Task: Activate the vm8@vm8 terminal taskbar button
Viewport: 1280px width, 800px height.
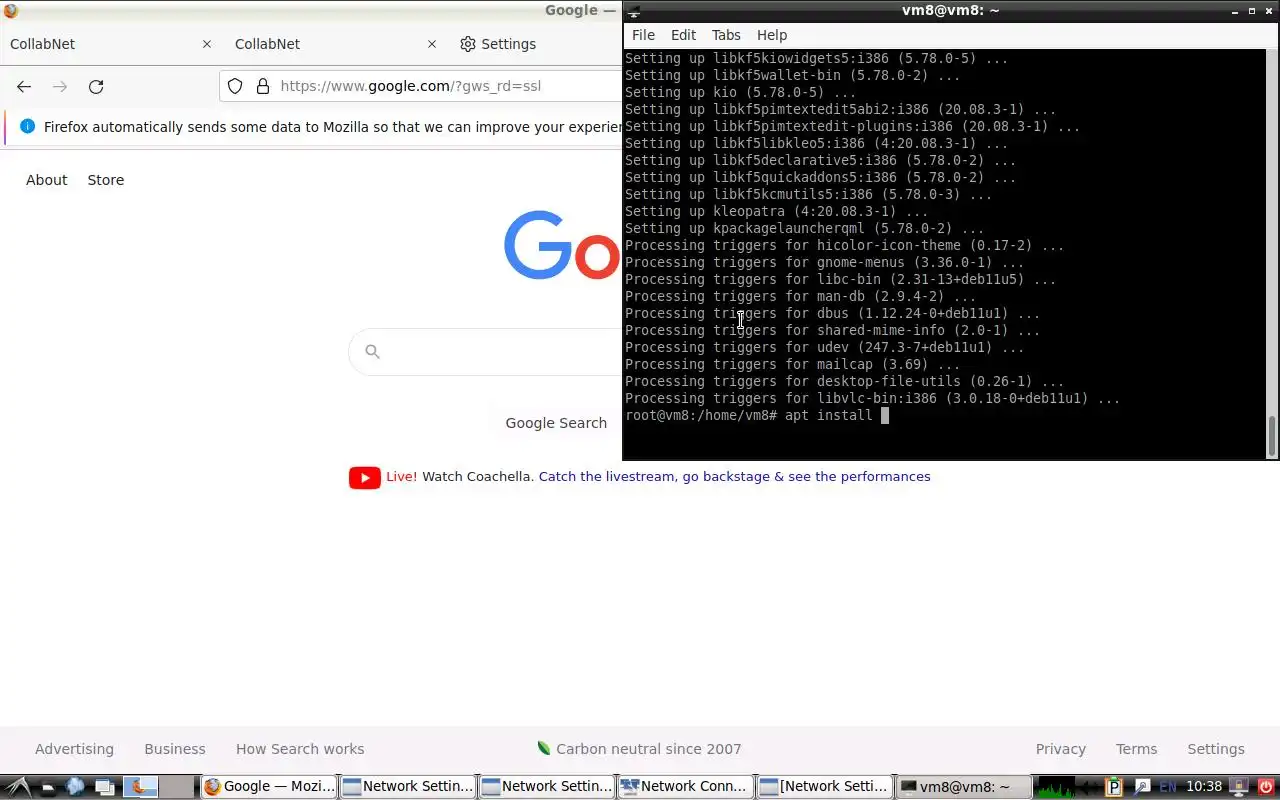Action: coord(964,787)
